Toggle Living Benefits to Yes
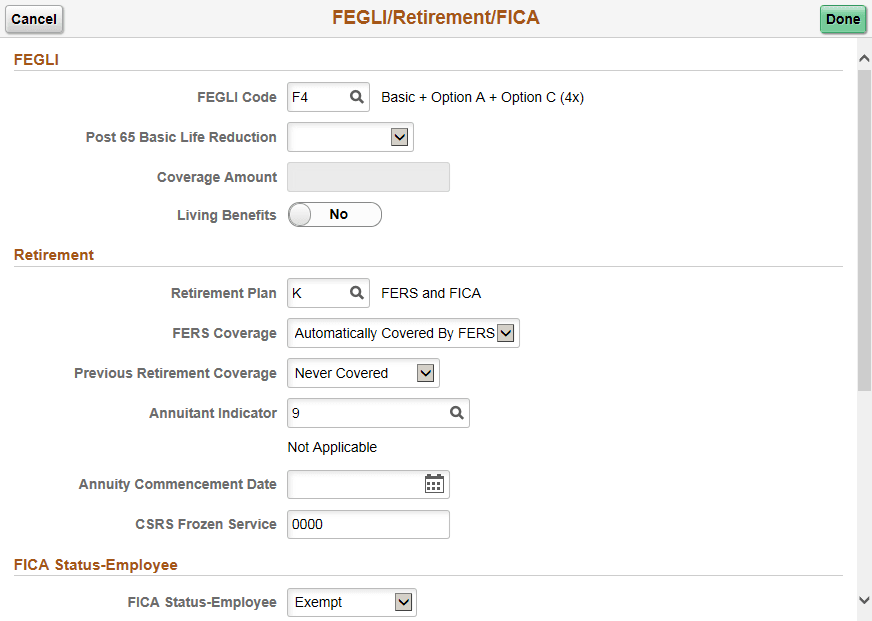Viewport: 872px width, 621px height. tap(335, 214)
